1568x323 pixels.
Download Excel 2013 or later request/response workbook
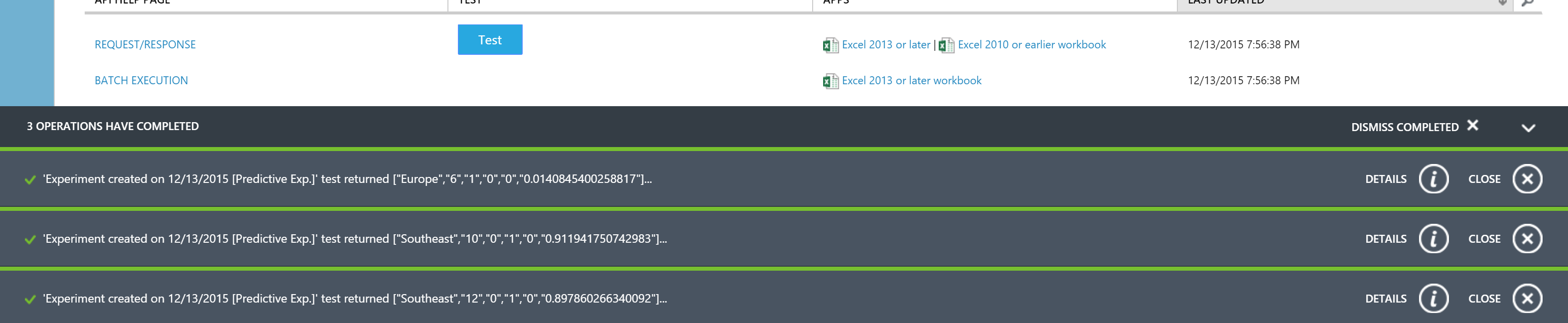click(886, 44)
